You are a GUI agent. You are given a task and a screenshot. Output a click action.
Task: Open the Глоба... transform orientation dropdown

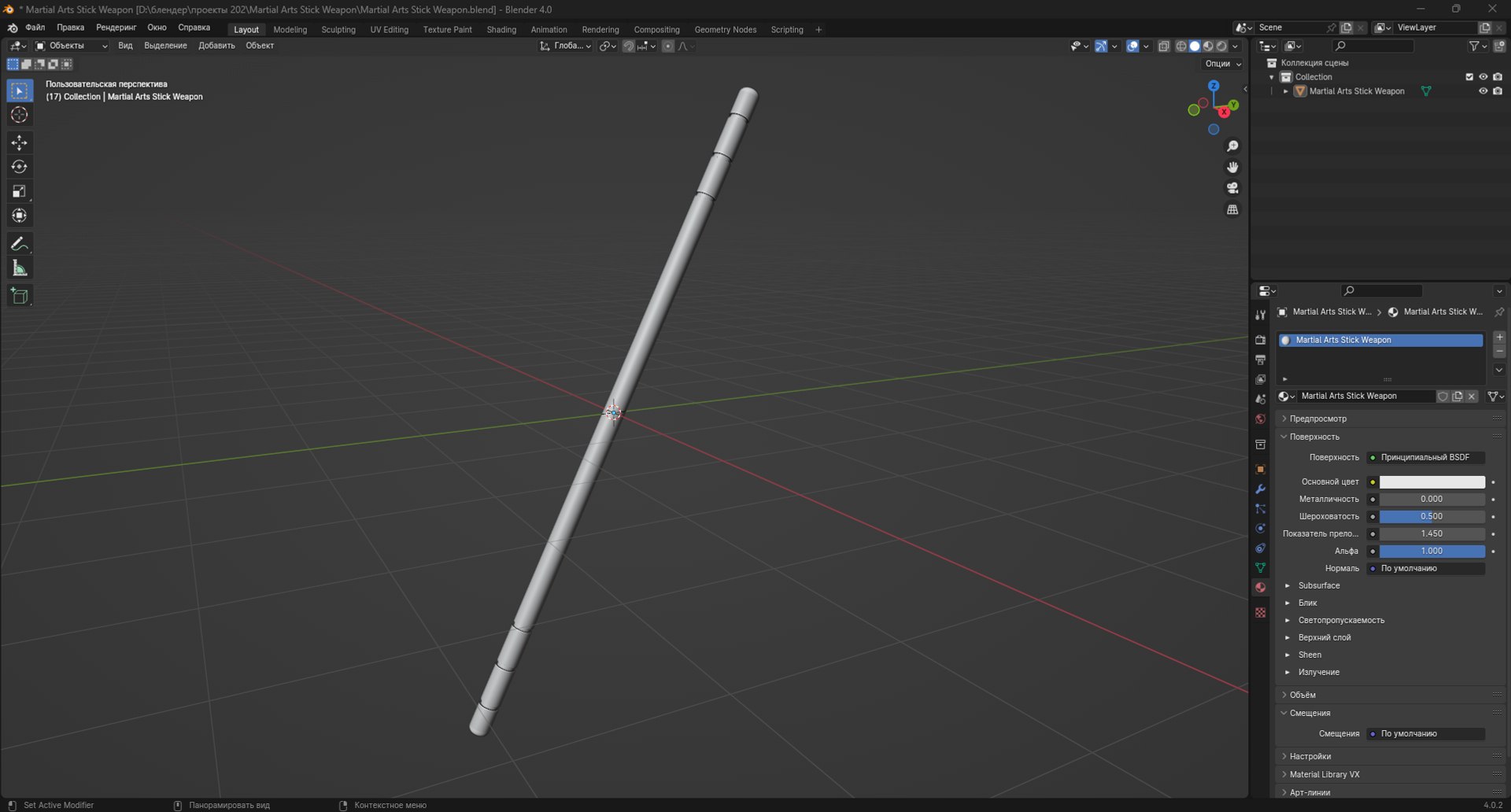565,46
